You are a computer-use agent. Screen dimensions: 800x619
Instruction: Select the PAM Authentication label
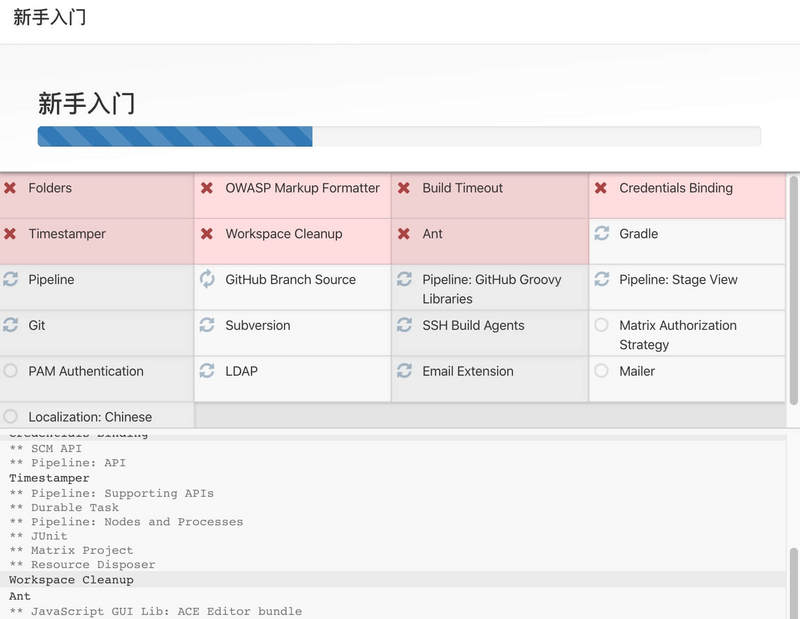[x=86, y=371]
